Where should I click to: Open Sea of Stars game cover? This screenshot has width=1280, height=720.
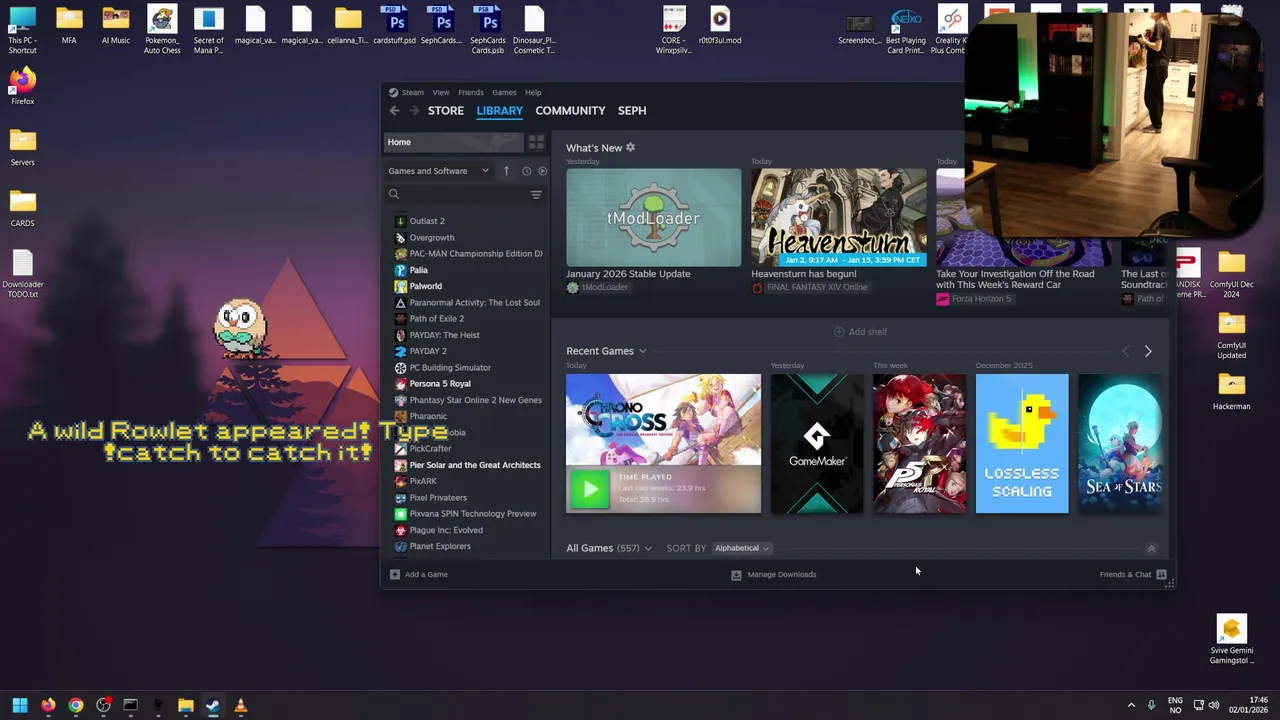tap(1120, 443)
